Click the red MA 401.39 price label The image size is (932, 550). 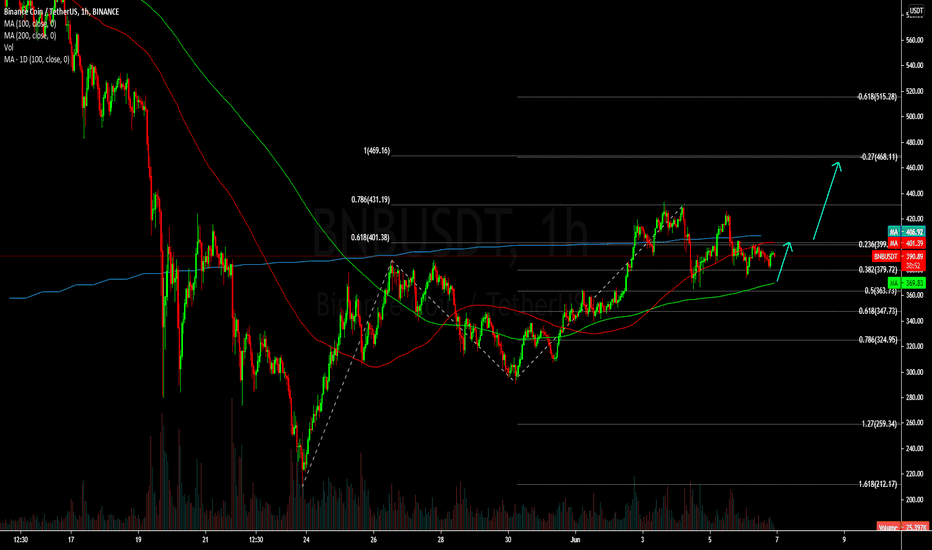(x=906, y=243)
